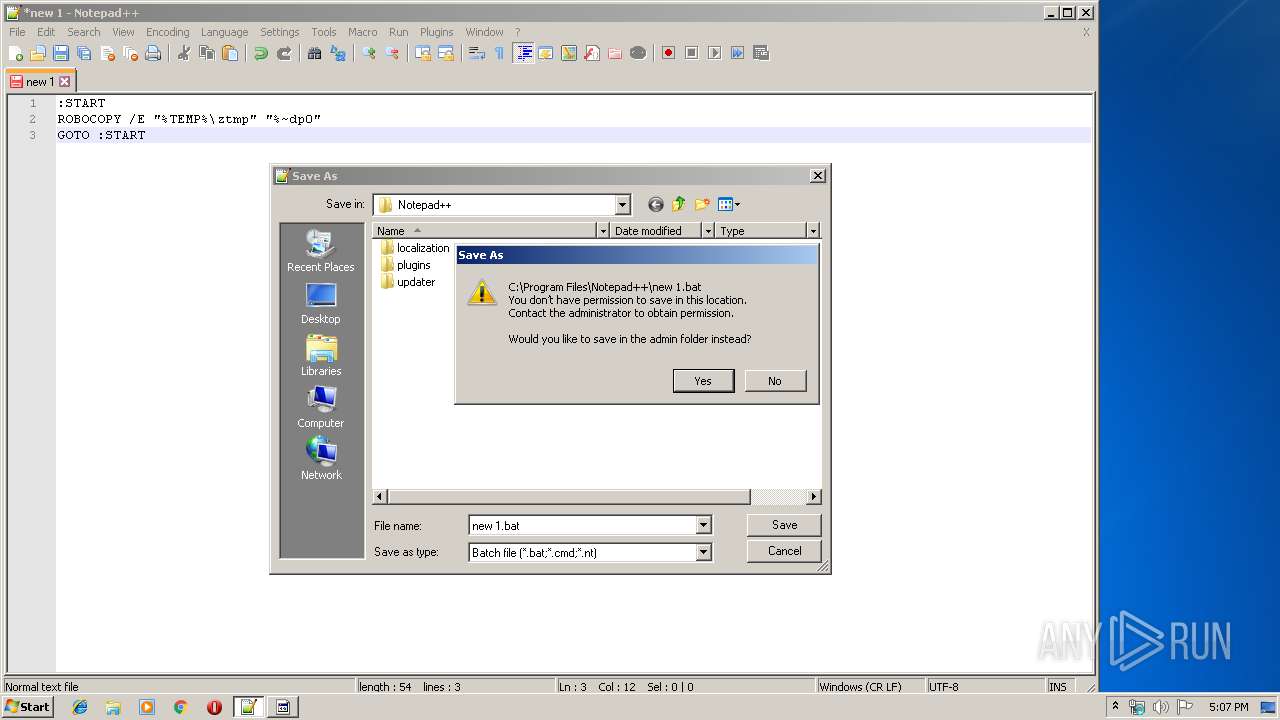Click the Start button on taskbar
This screenshot has height=720, width=1280.
tap(27, 707)
